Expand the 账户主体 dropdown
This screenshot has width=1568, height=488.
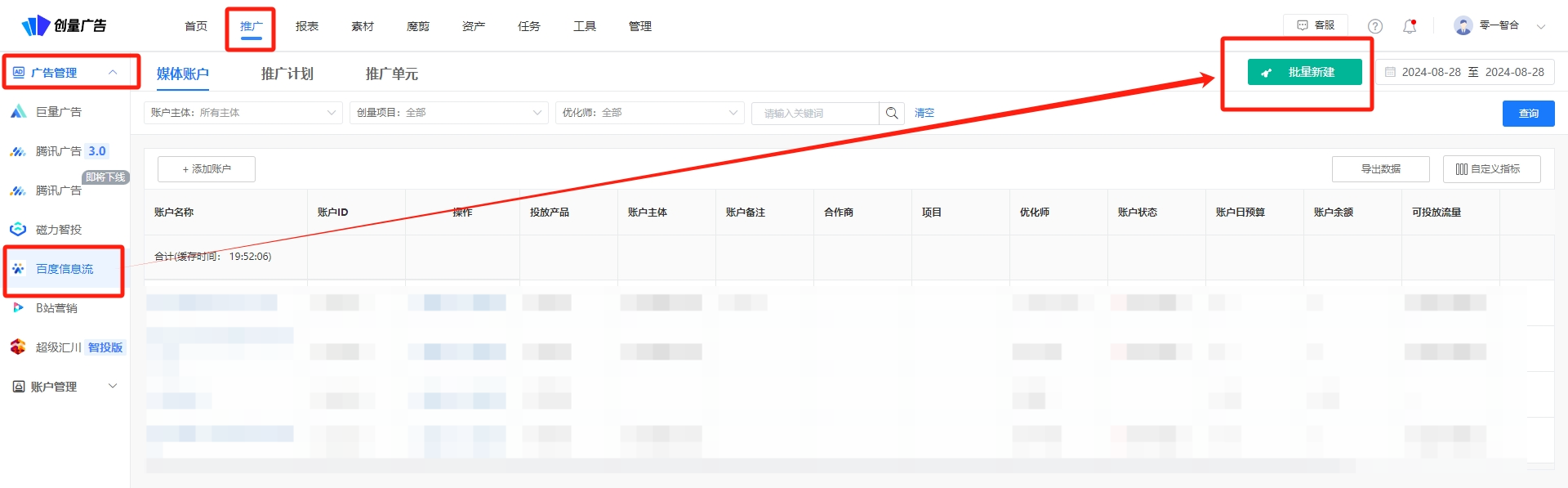243,113
